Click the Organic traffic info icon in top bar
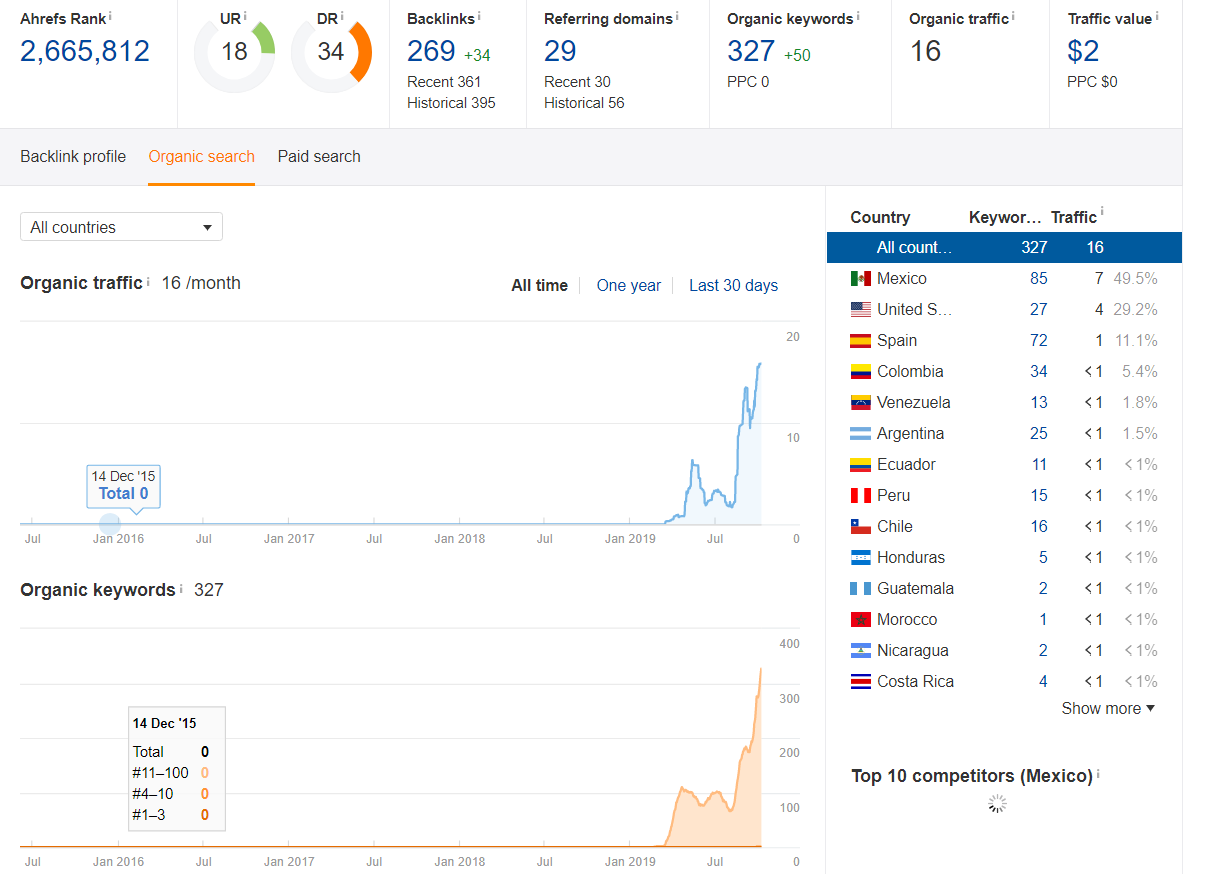 coord(1013,16)
